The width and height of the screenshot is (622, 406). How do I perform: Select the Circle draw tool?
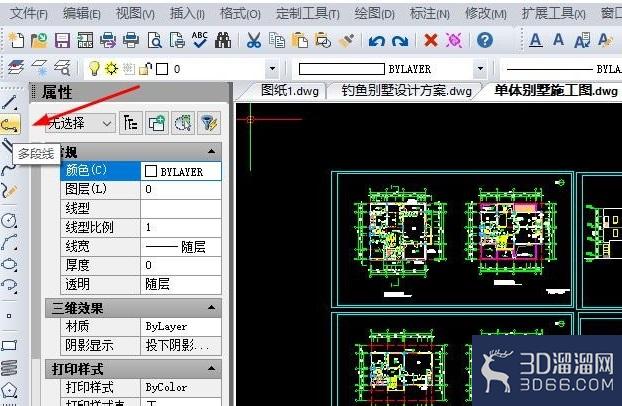pos(9,220)
